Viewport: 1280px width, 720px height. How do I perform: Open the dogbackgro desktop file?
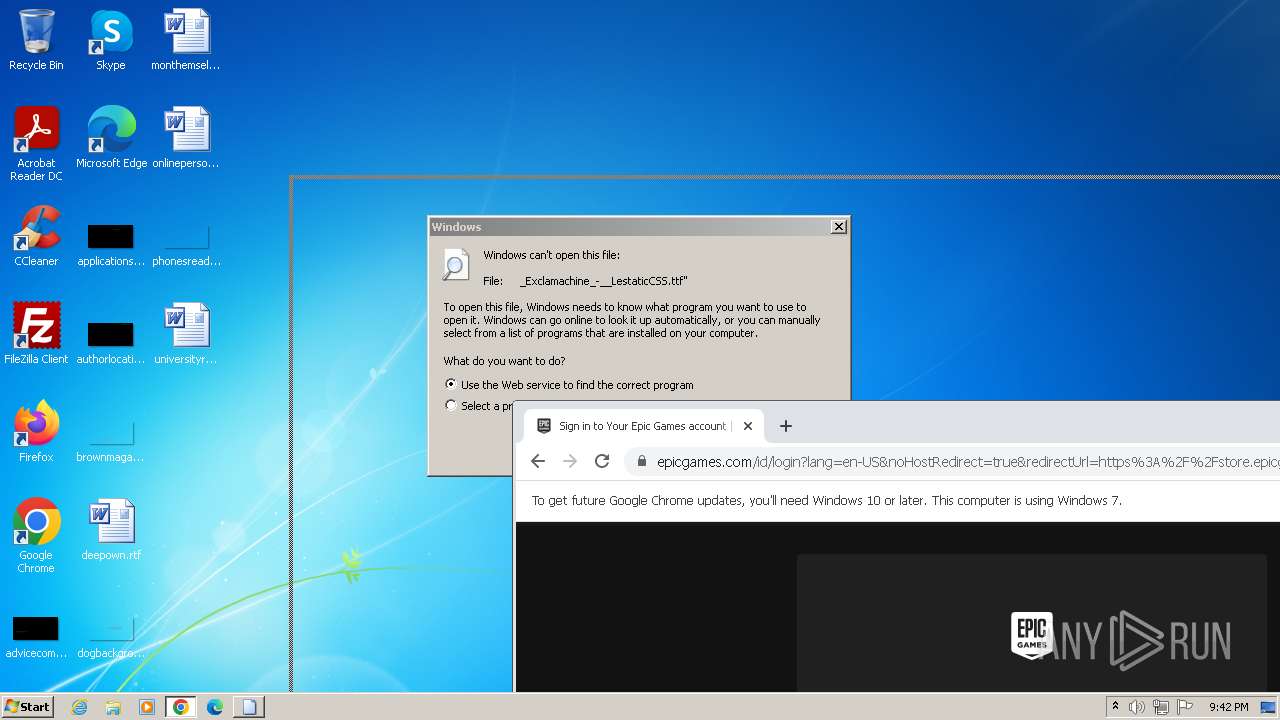point(111,638)
